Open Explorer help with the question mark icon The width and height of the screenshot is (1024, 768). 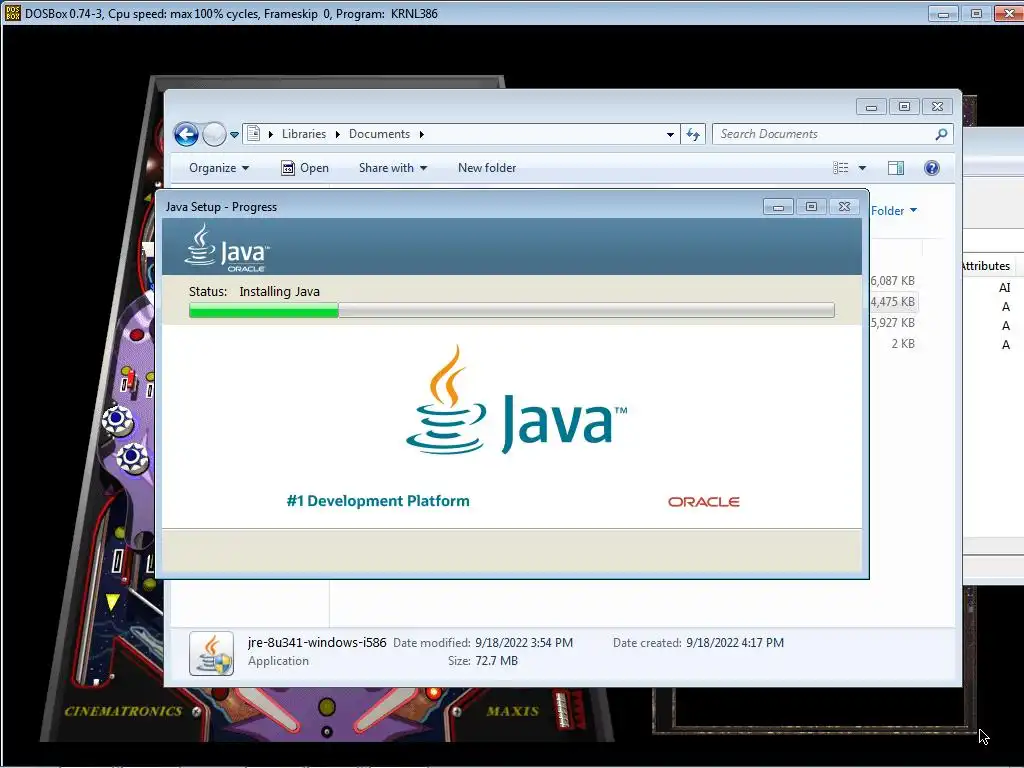coord(932,168)
